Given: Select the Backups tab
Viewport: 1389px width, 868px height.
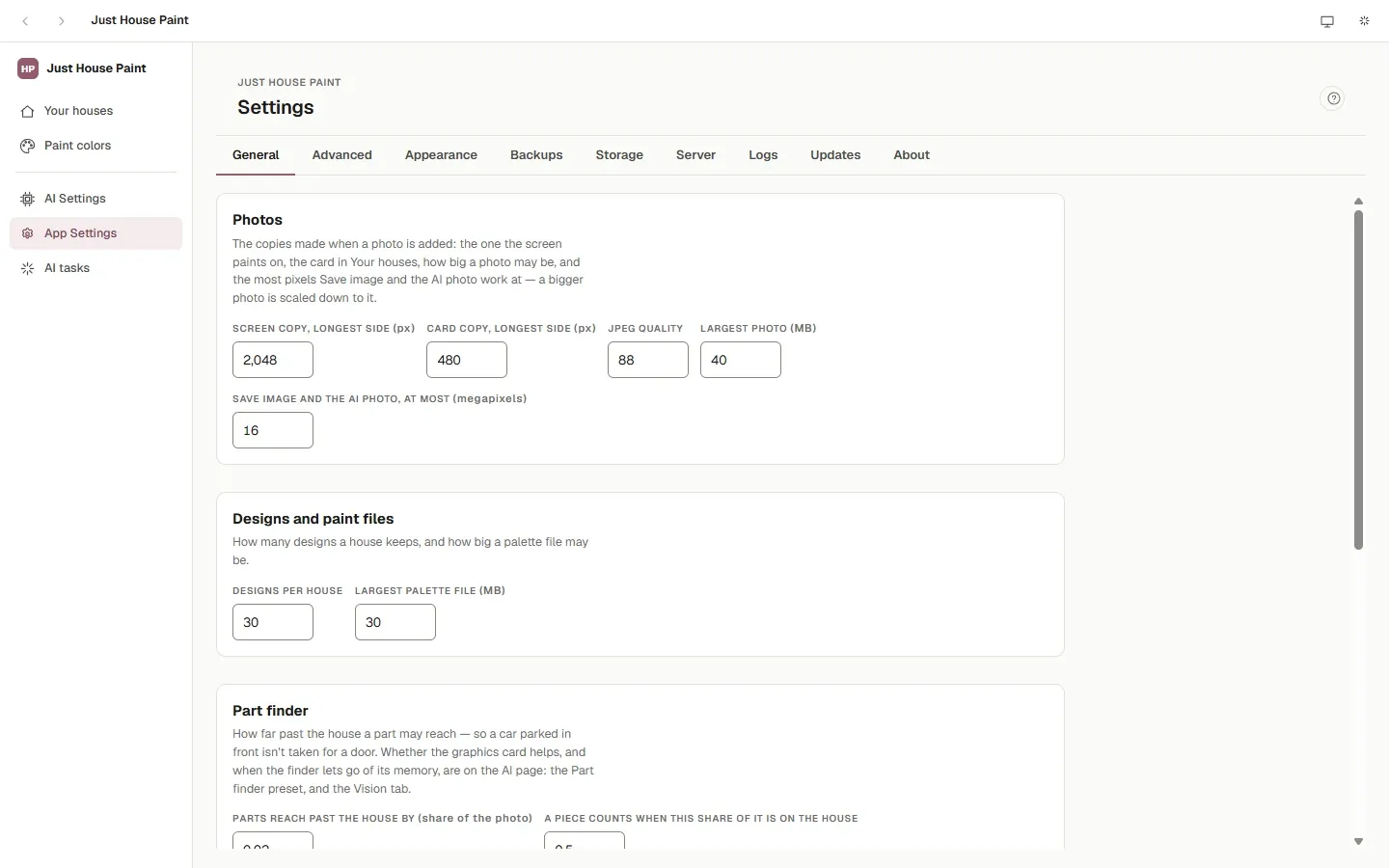Looking at the screenshot, I should tap(536, 155).
